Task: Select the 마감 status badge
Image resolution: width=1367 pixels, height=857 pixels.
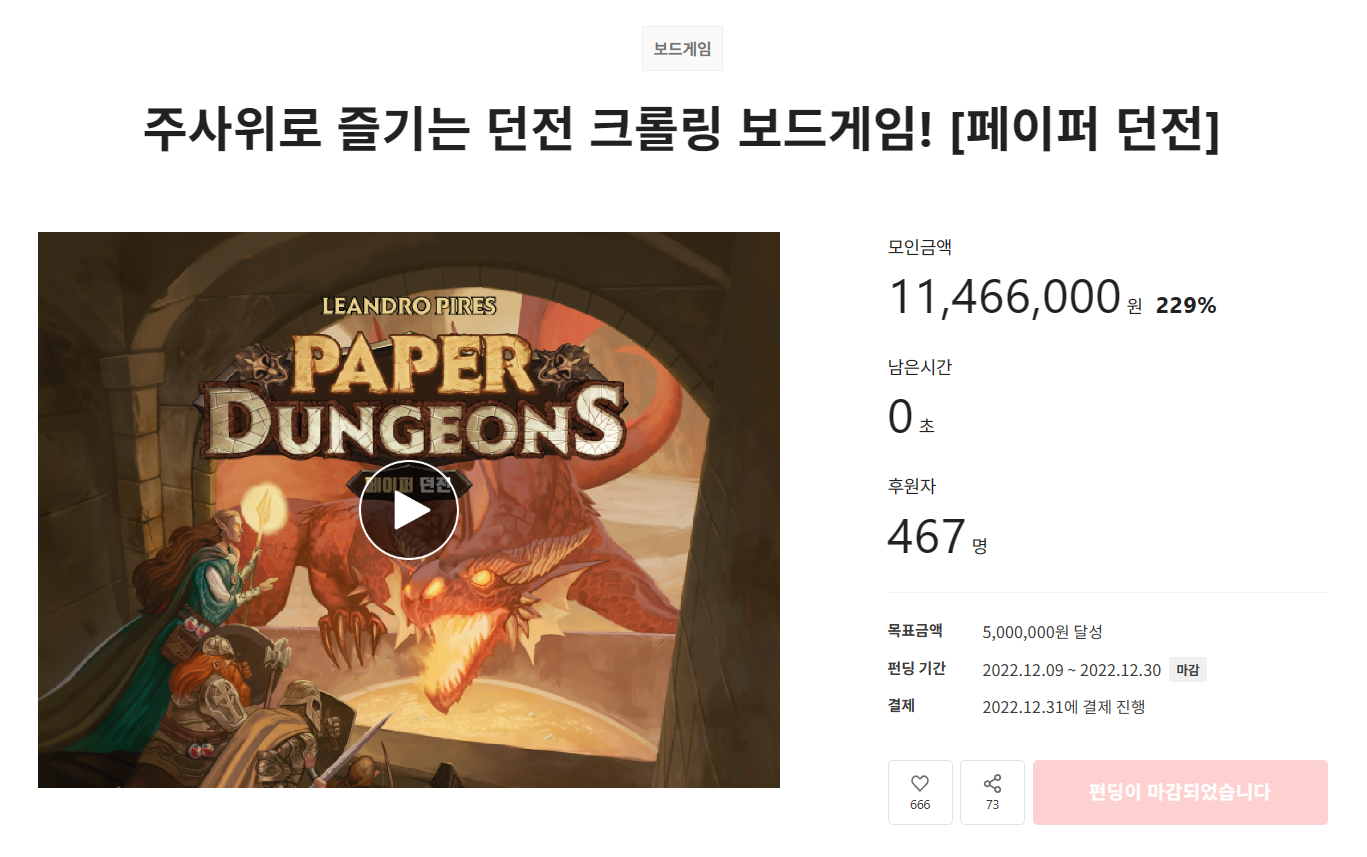Action: click(x=1188, y=670)
